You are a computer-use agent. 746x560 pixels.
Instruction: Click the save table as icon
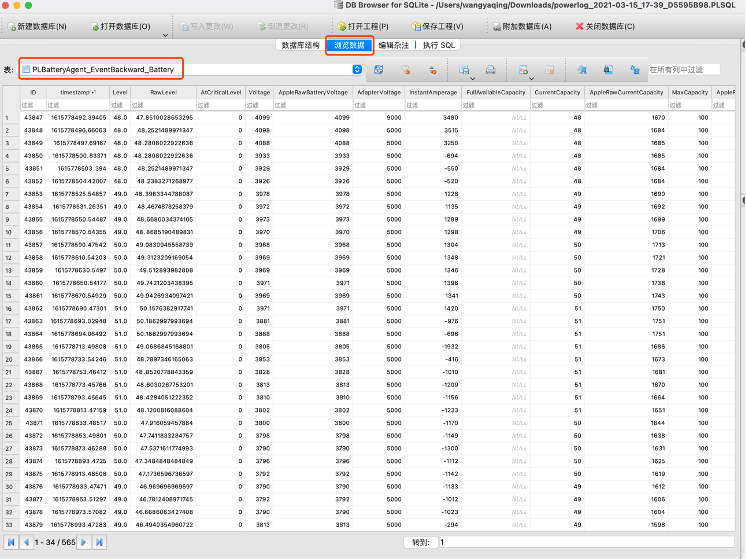coord(463,69)
